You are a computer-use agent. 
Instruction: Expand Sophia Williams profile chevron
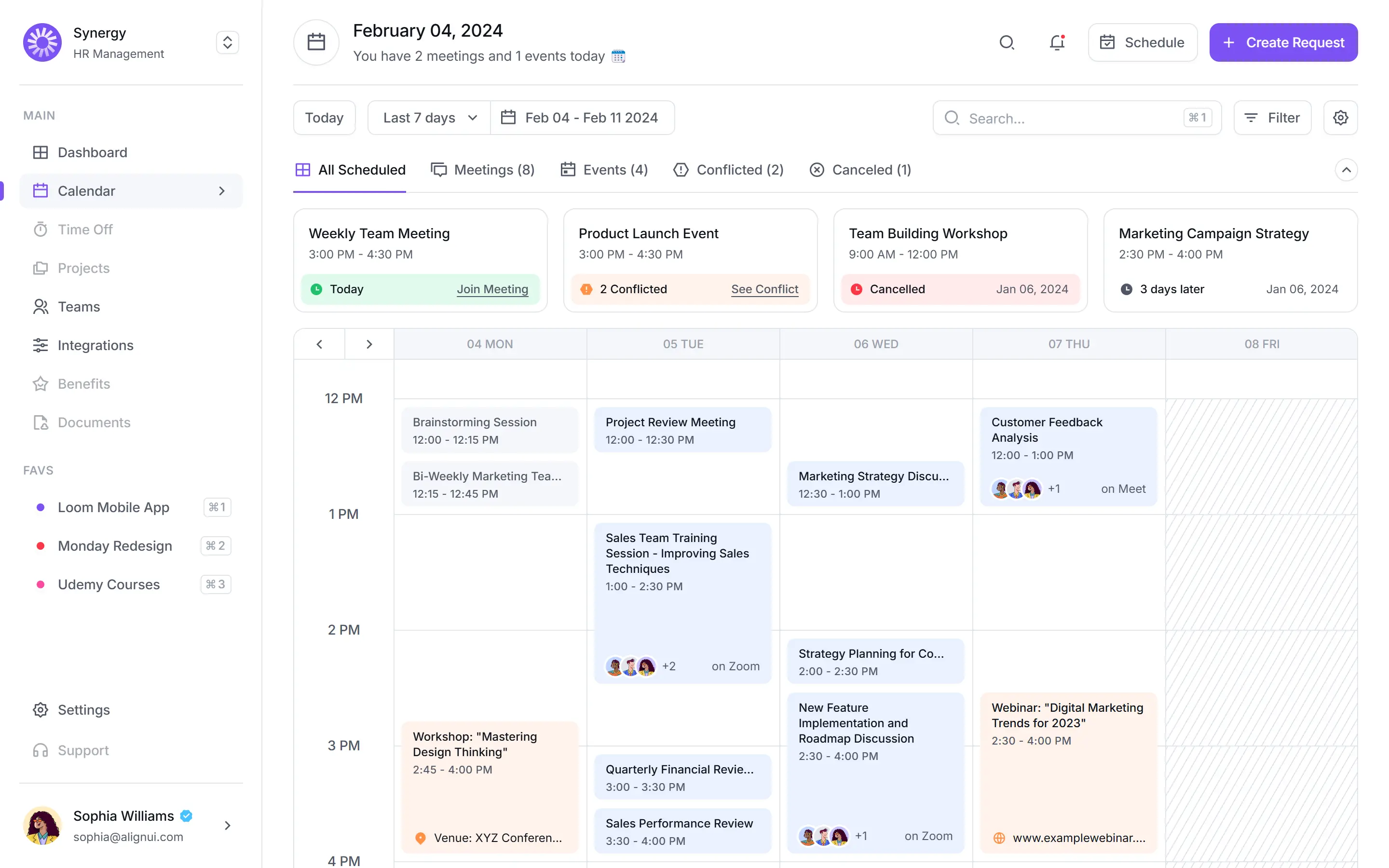(x=227, y=825)
